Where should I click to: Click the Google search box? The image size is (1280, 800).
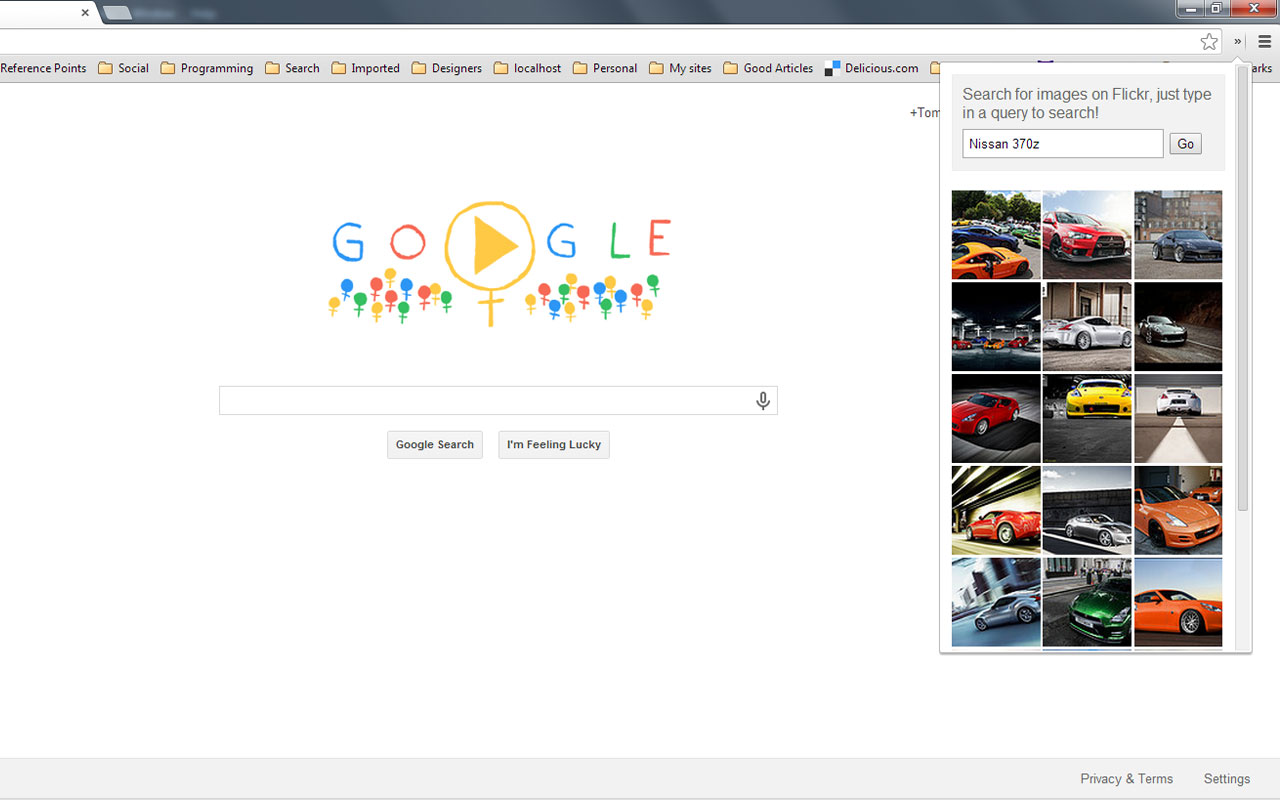pos(498,401)
